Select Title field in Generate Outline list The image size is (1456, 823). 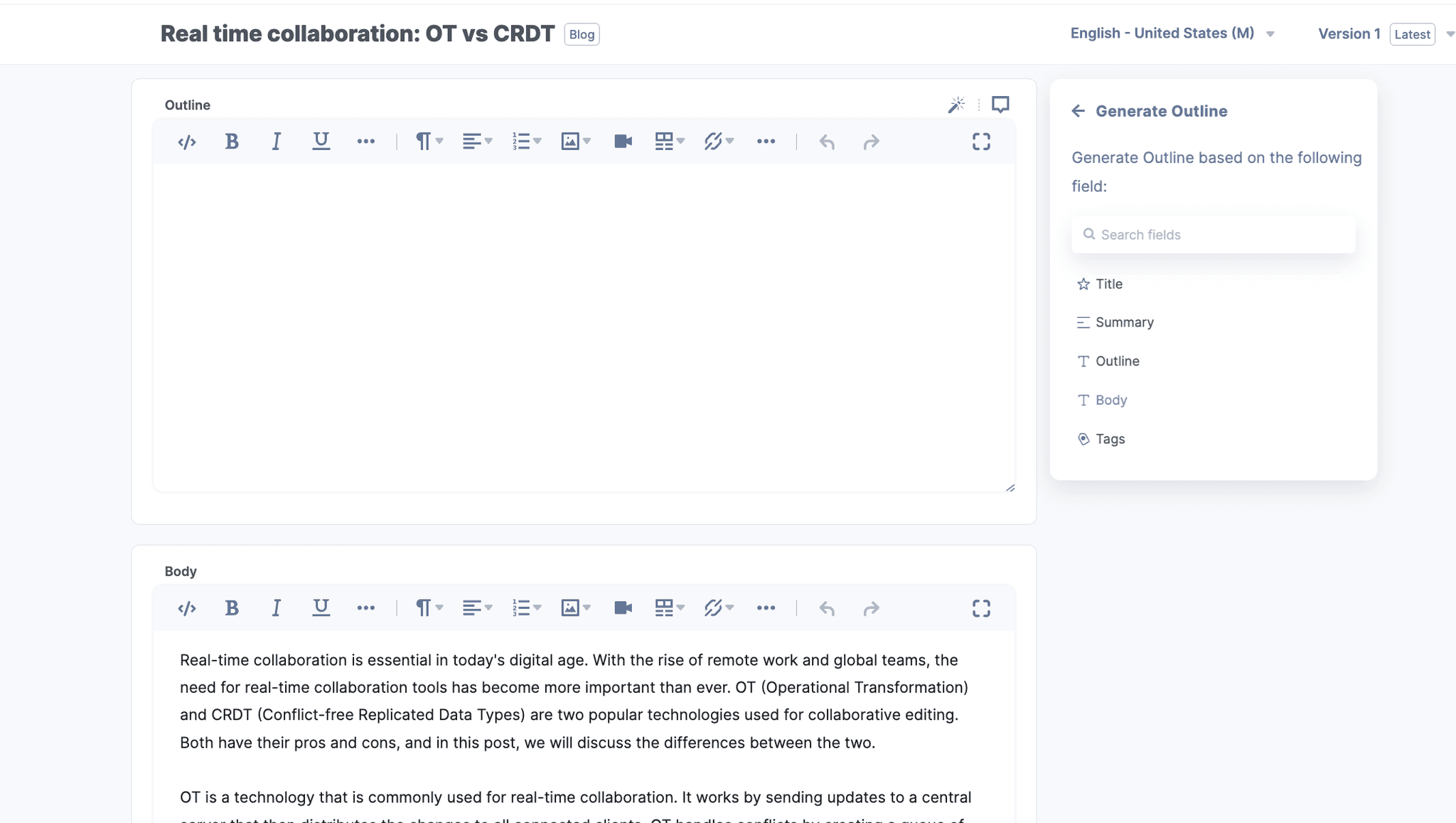[1108, 284]
